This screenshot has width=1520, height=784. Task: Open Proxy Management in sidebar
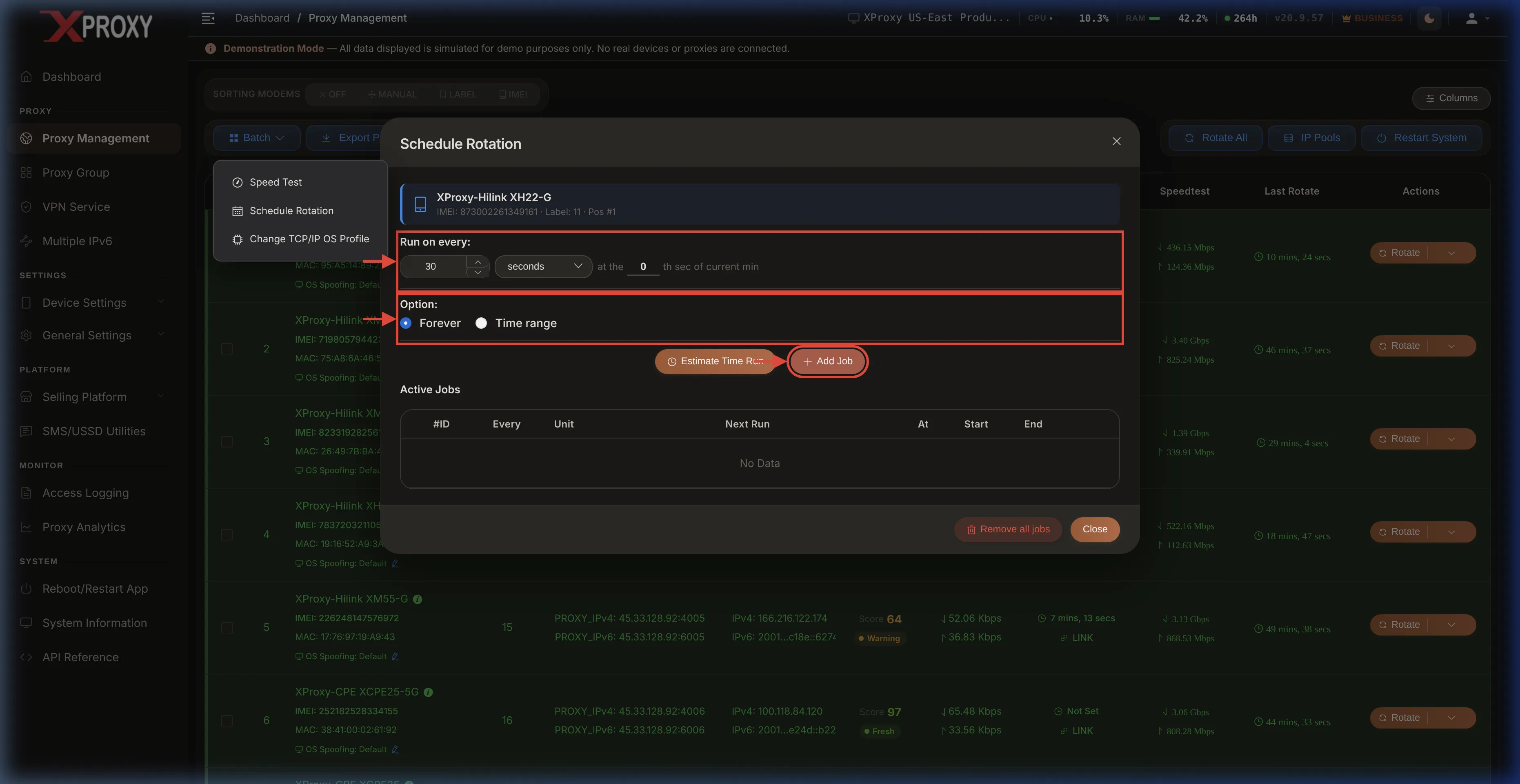[x=96, y=138]
